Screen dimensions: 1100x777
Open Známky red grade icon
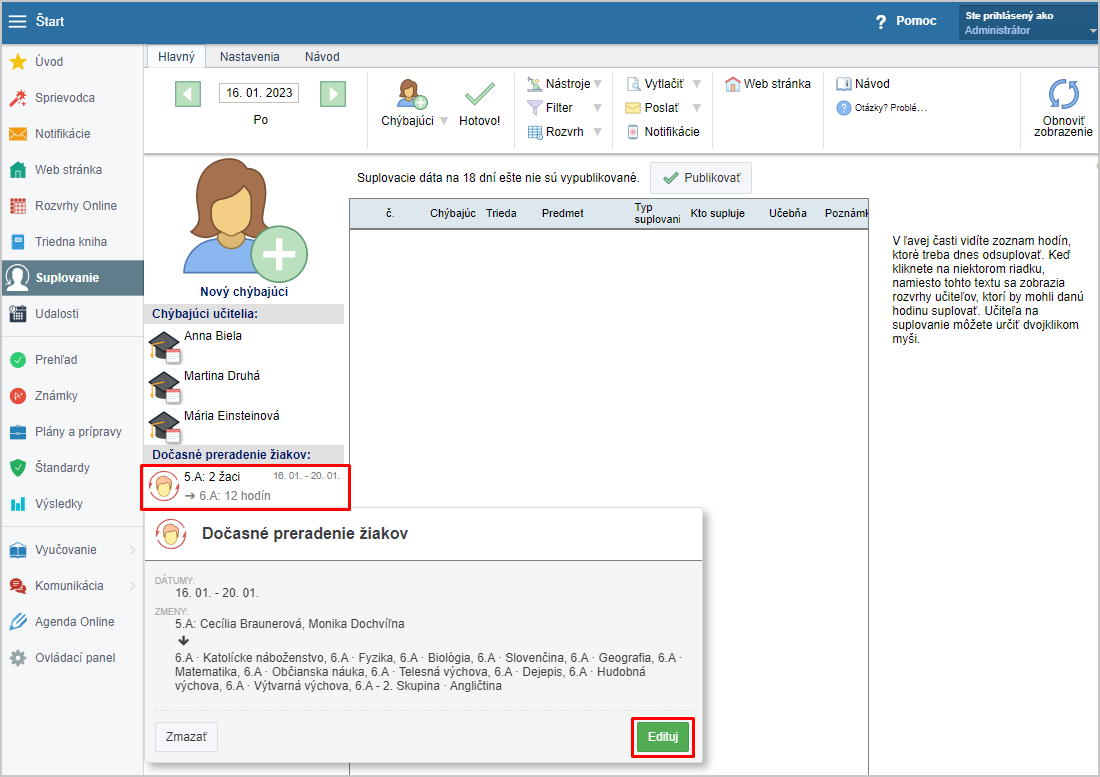(18, 396)
